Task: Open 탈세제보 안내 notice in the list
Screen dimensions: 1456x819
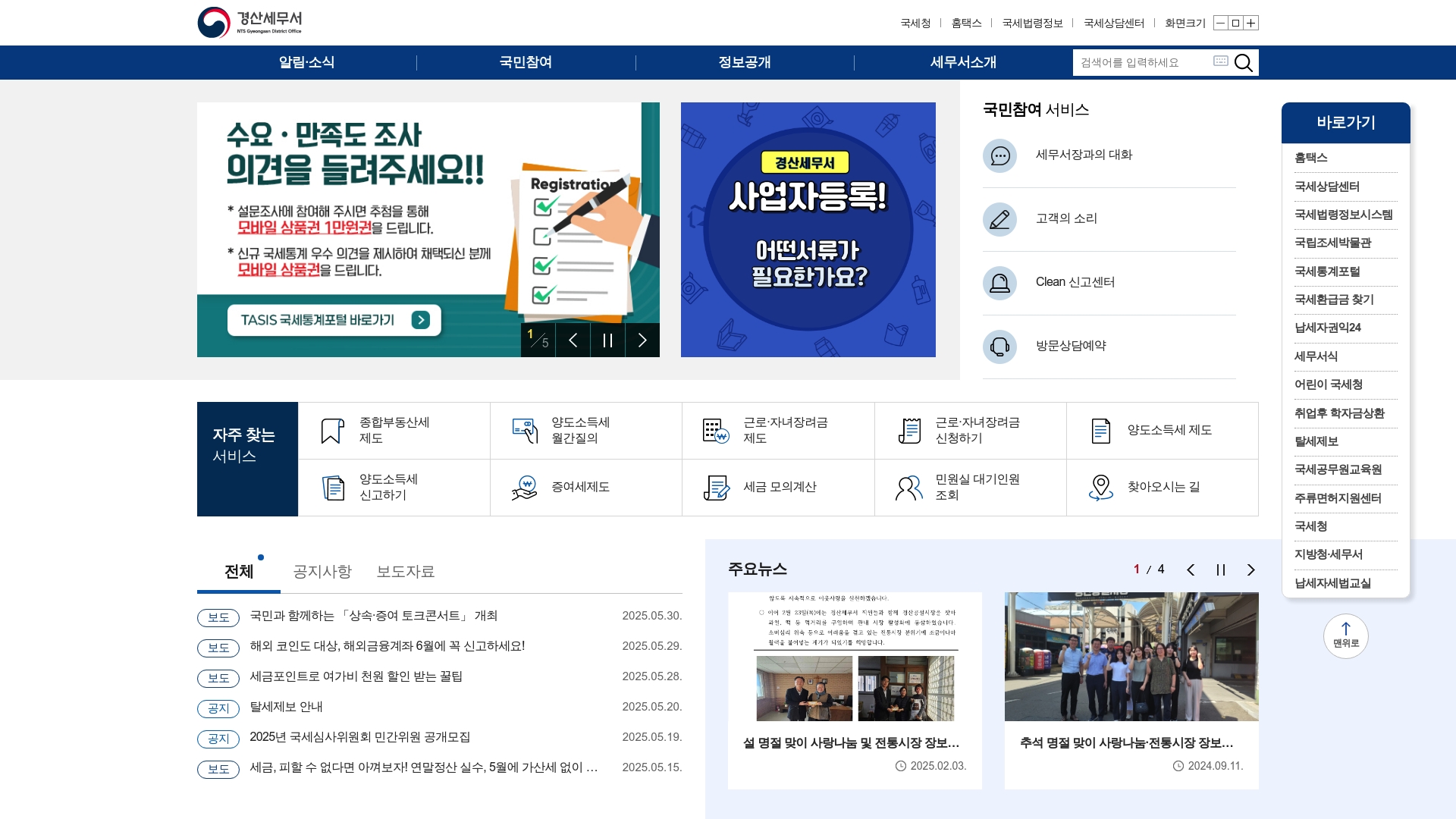Action: click(286, 707)
